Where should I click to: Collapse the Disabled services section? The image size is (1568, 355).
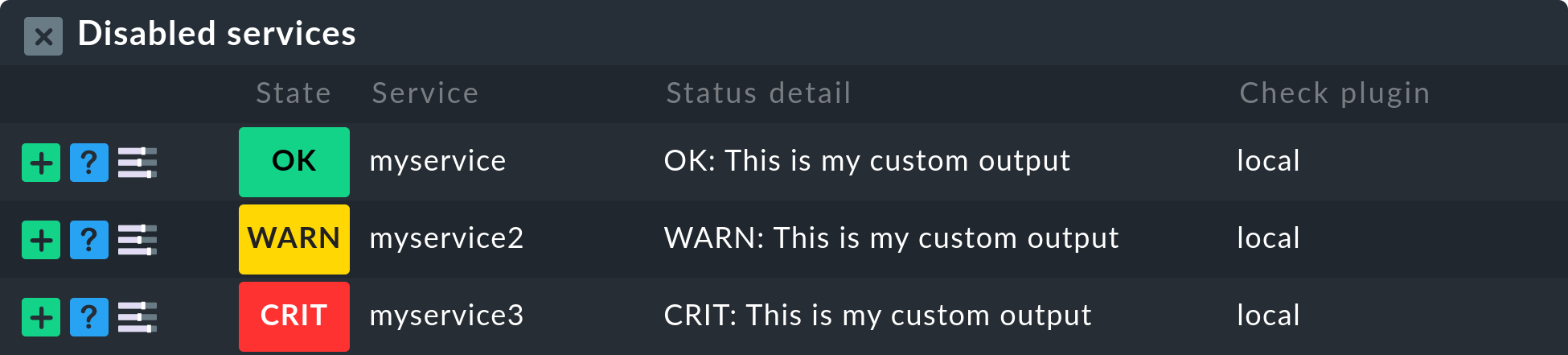click(43, 36)
